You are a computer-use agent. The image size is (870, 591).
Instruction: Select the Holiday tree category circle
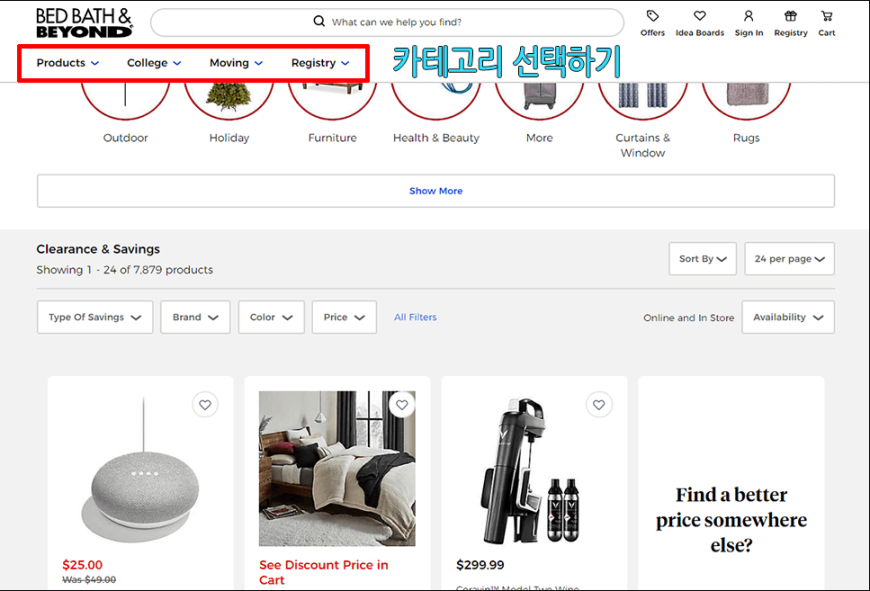pos(229,100)
